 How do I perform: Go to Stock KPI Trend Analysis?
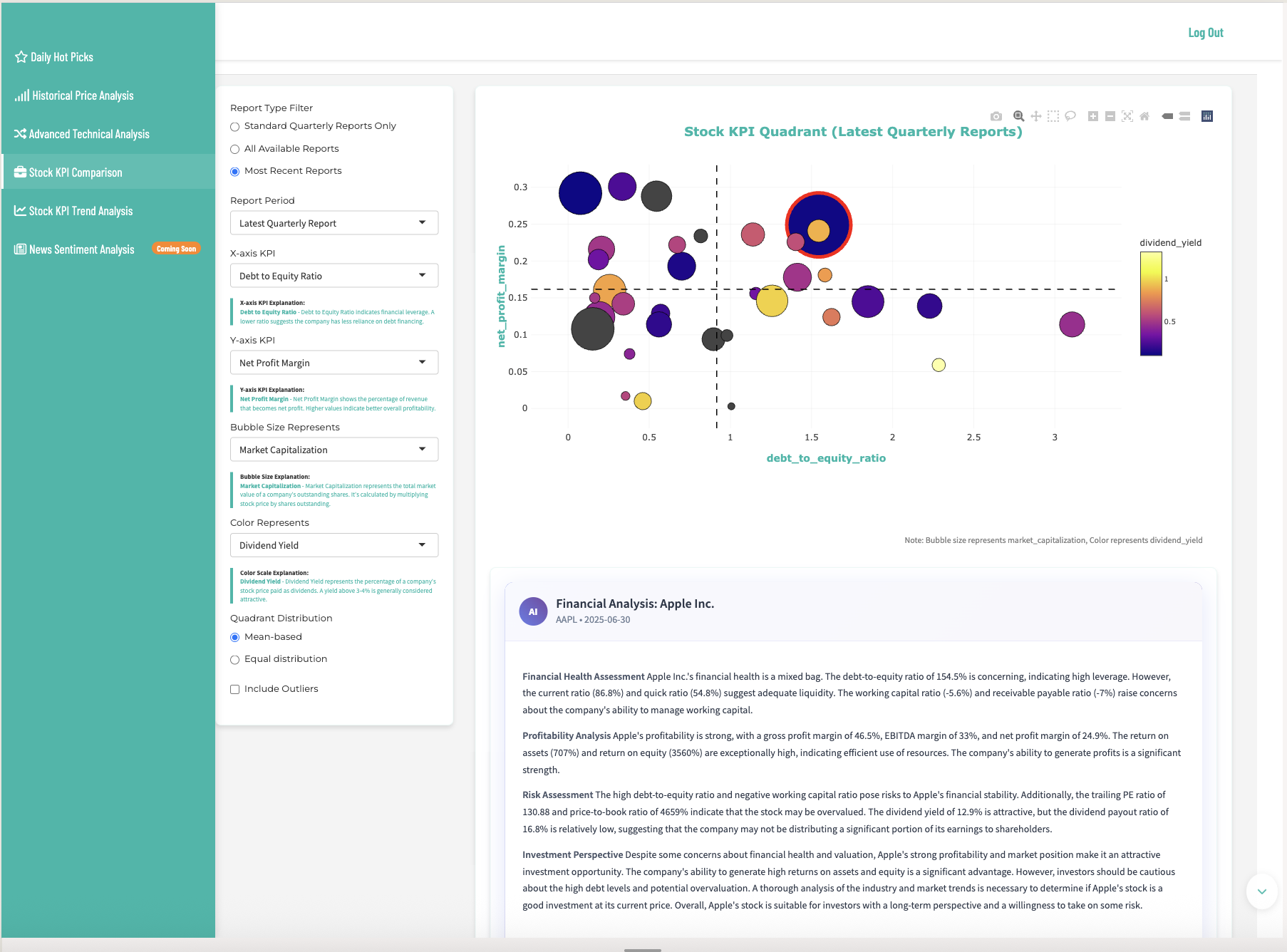[x=81, y=211]
